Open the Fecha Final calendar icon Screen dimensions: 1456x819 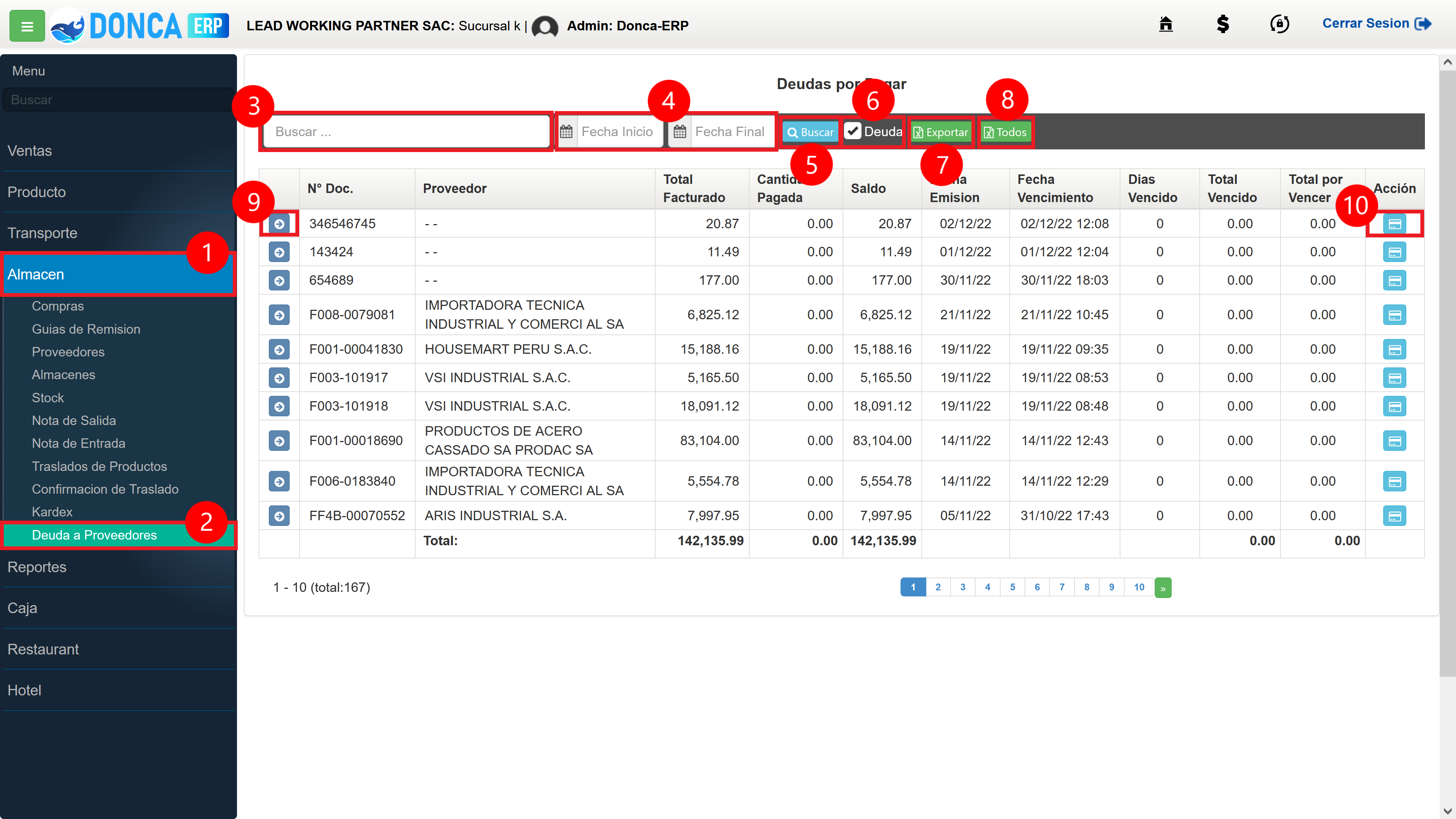tap(680, 132)
